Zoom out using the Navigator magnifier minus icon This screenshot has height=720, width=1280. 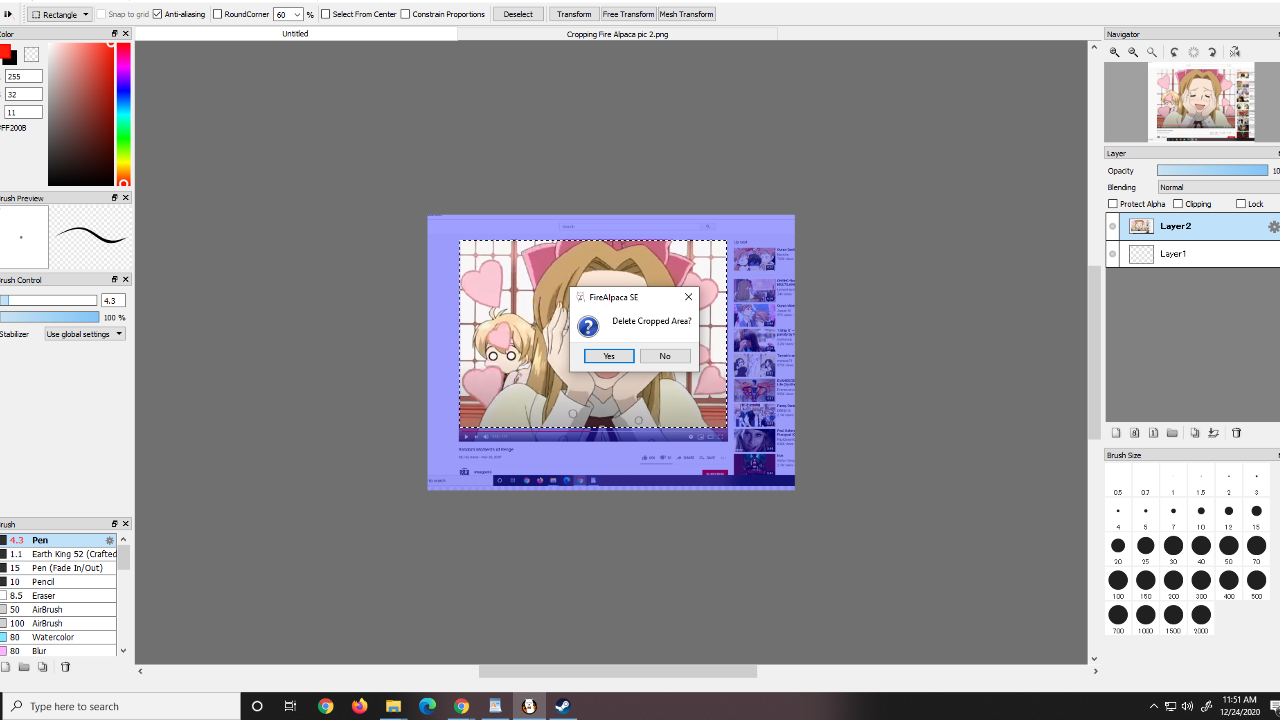coord(1133,52)
